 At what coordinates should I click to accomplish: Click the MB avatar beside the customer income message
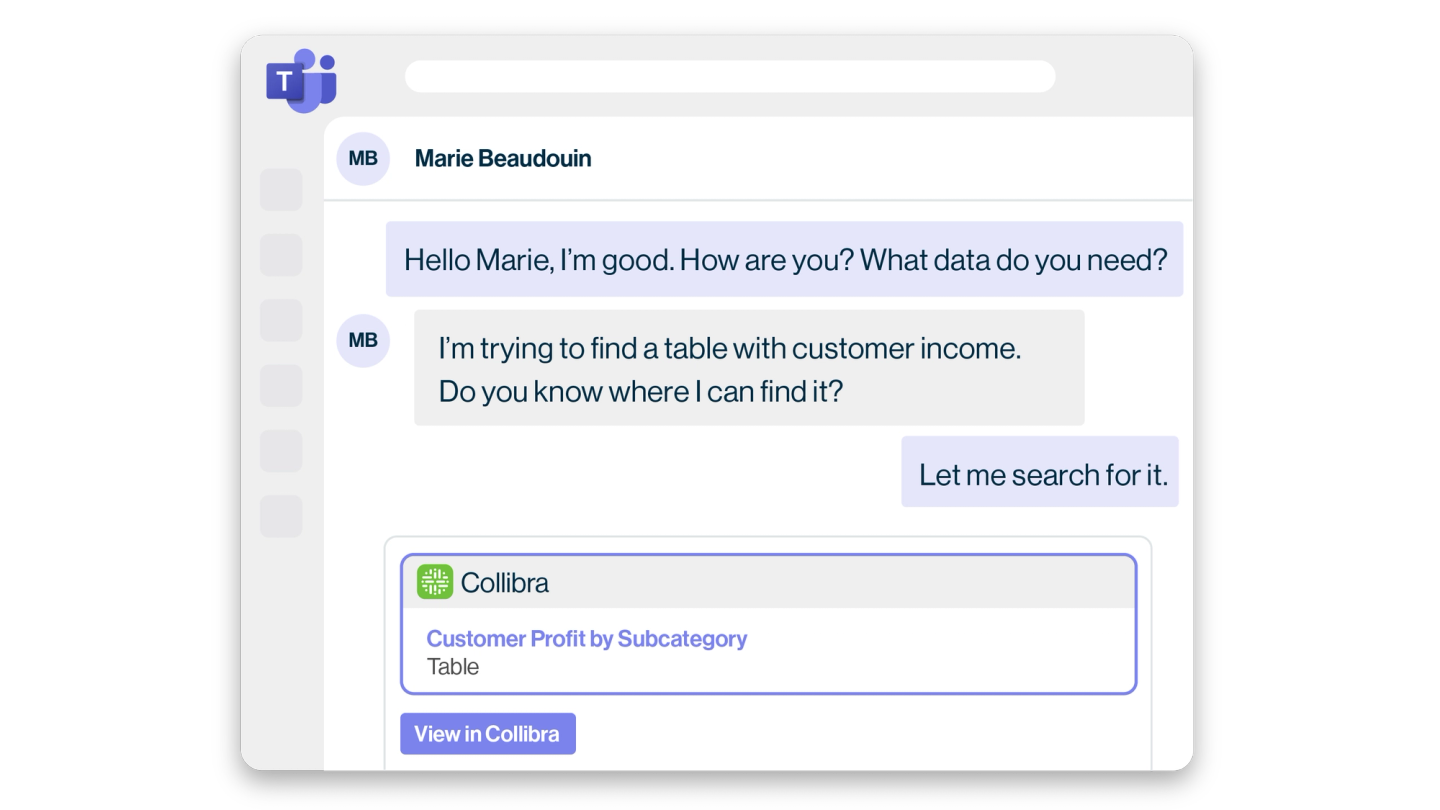click(363, 341)
